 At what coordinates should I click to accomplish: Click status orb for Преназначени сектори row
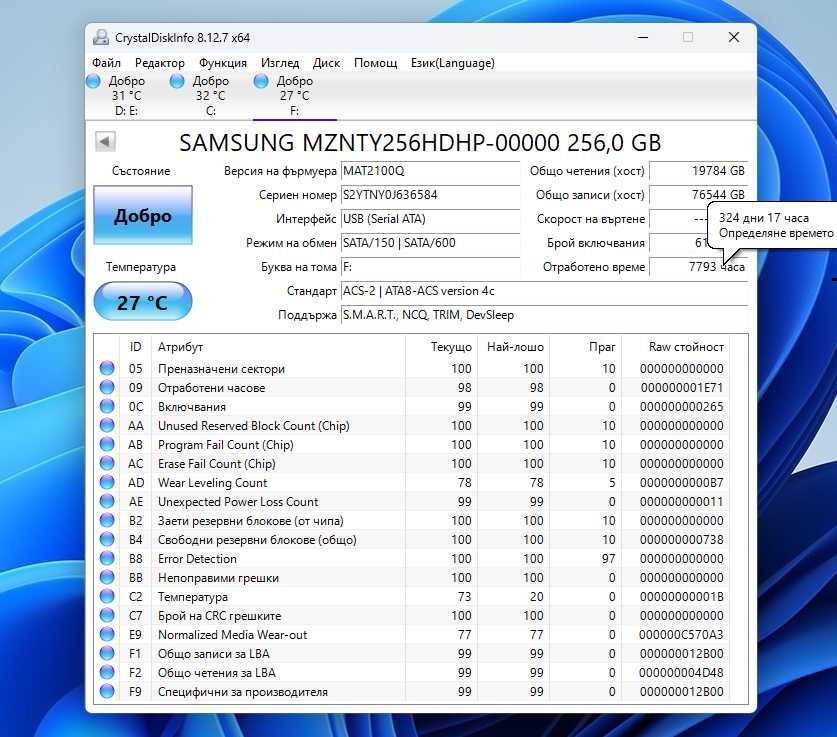[x=107, y=368]
